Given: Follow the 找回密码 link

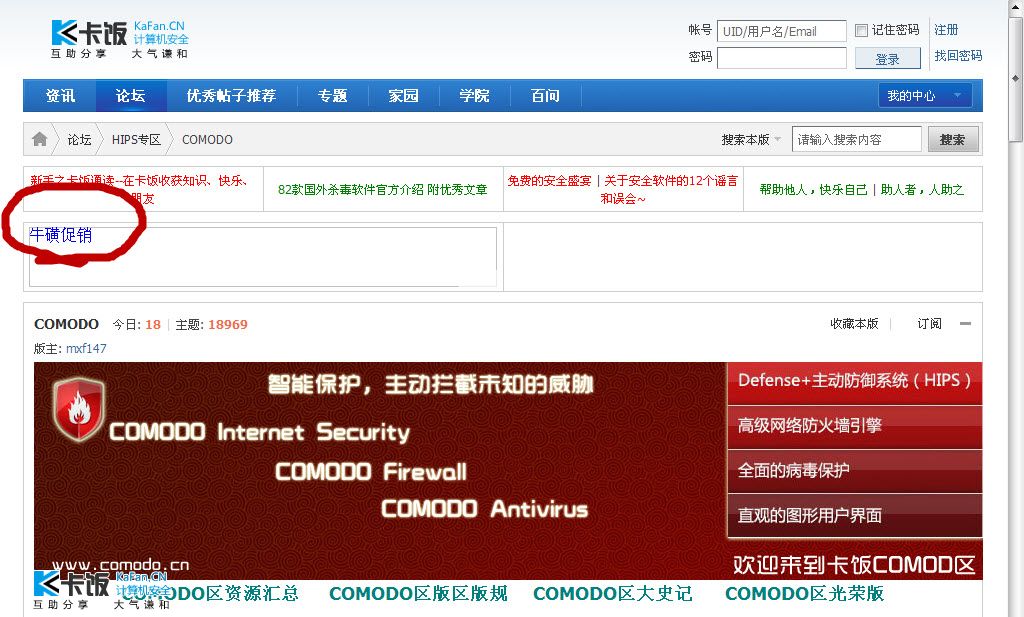Looking at the screenshot, I should click(x=958, y=55).
